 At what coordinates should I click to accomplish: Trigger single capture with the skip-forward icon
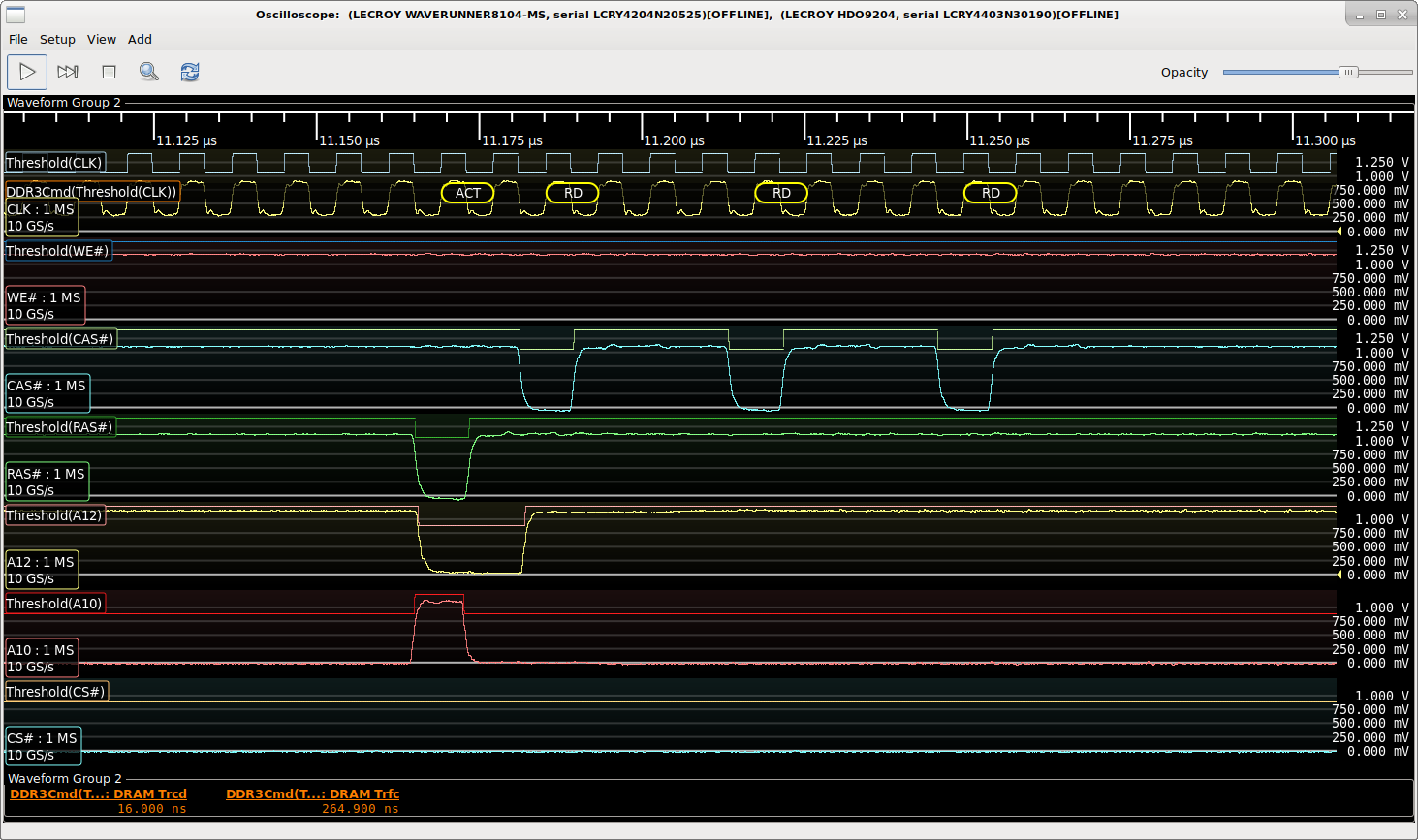68,72
